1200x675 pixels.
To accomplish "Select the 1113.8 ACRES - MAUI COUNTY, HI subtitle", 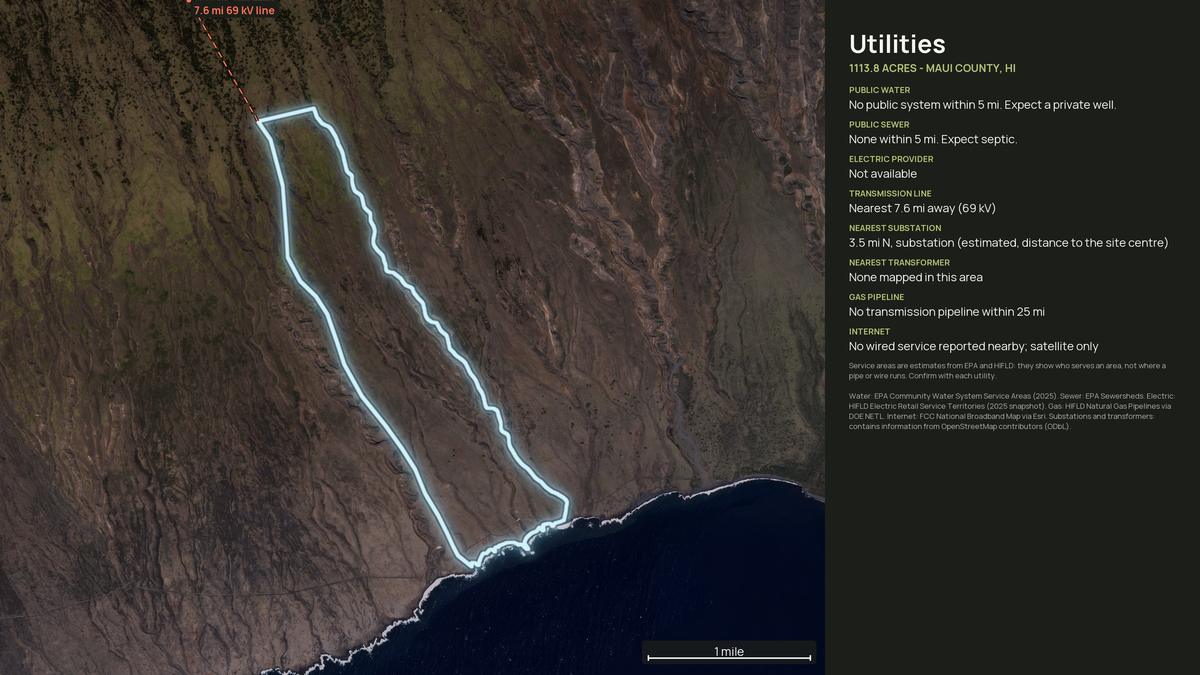I will (932, 68).
